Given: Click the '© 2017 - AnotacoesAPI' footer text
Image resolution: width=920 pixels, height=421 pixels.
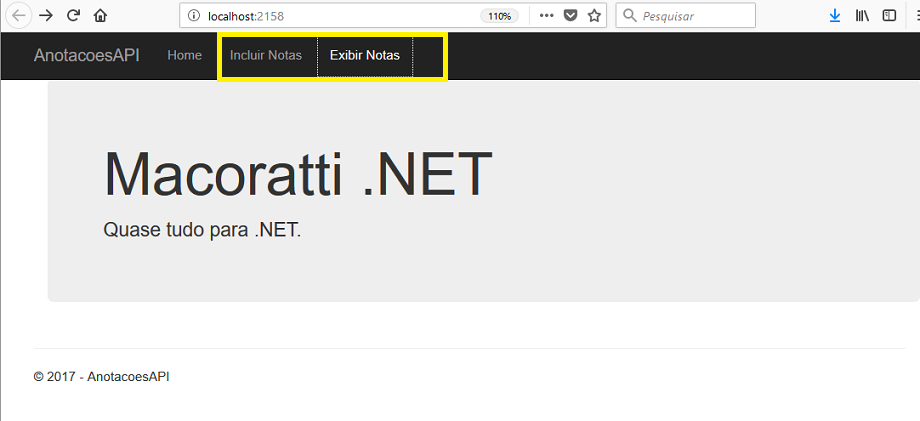Looking at the screenshot, I should [x=102, y=376].
